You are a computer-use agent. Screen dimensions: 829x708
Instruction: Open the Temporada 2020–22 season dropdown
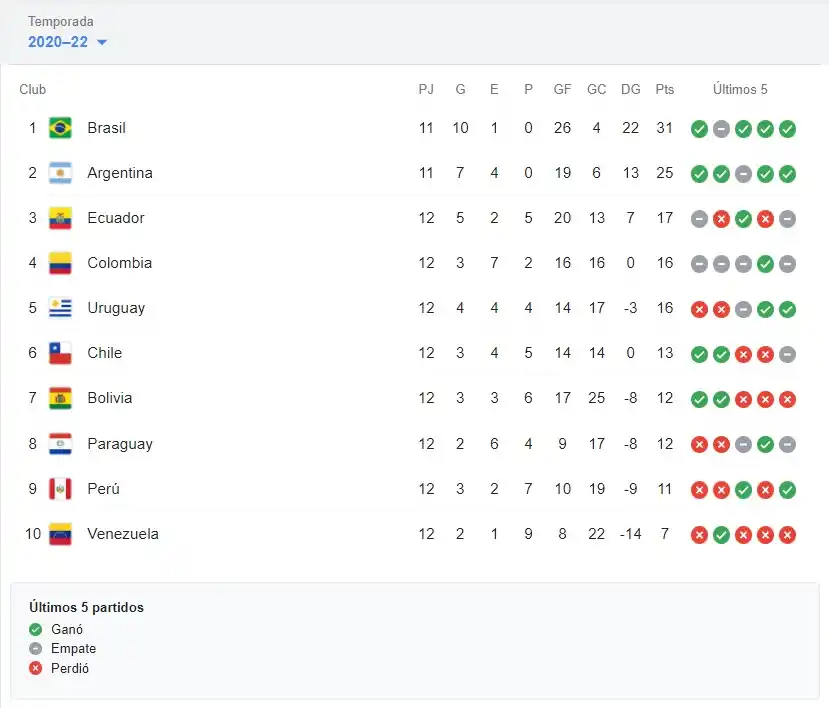[68, 42]
